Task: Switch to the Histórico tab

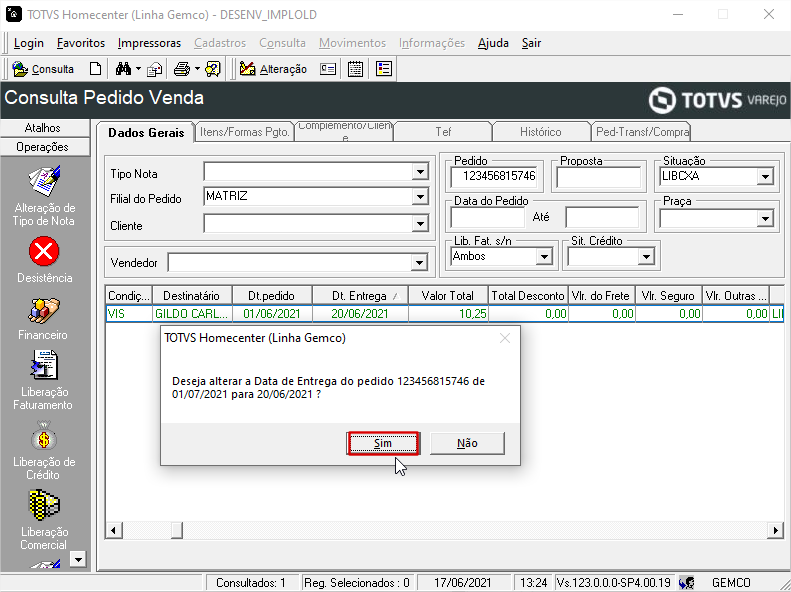Action: 541,132
